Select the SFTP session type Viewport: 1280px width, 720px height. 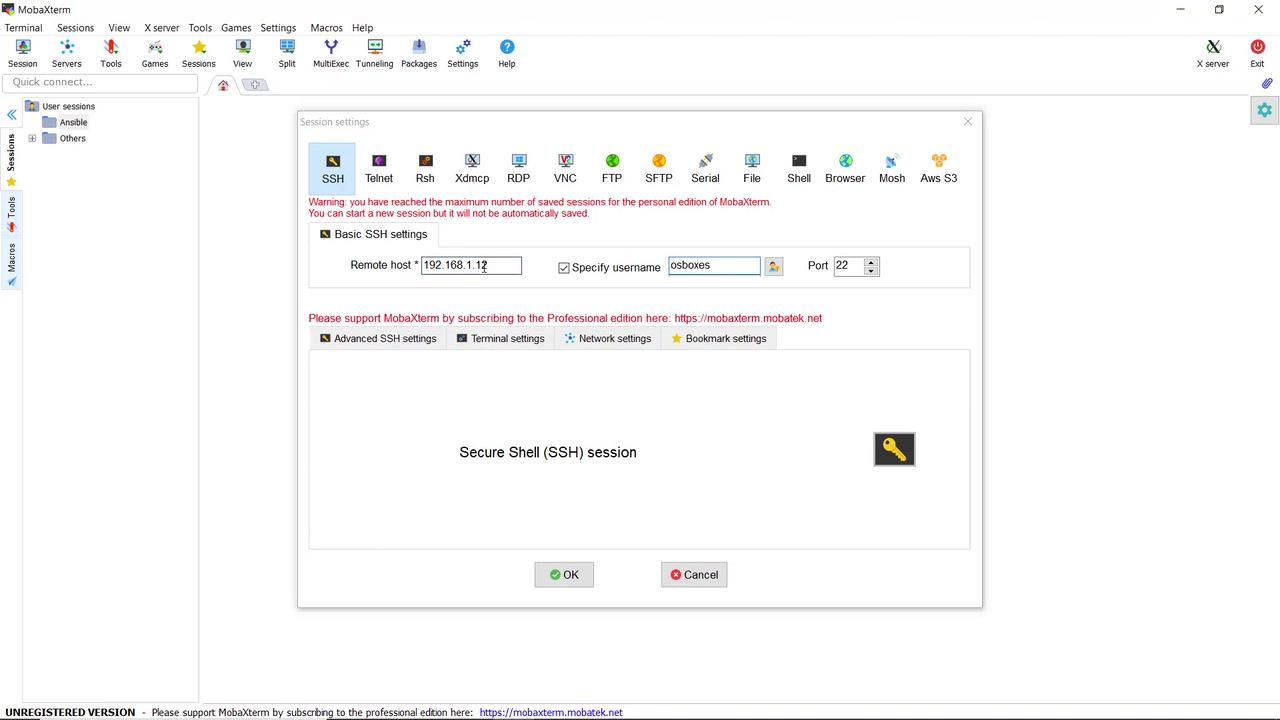[x=658, y=168]
